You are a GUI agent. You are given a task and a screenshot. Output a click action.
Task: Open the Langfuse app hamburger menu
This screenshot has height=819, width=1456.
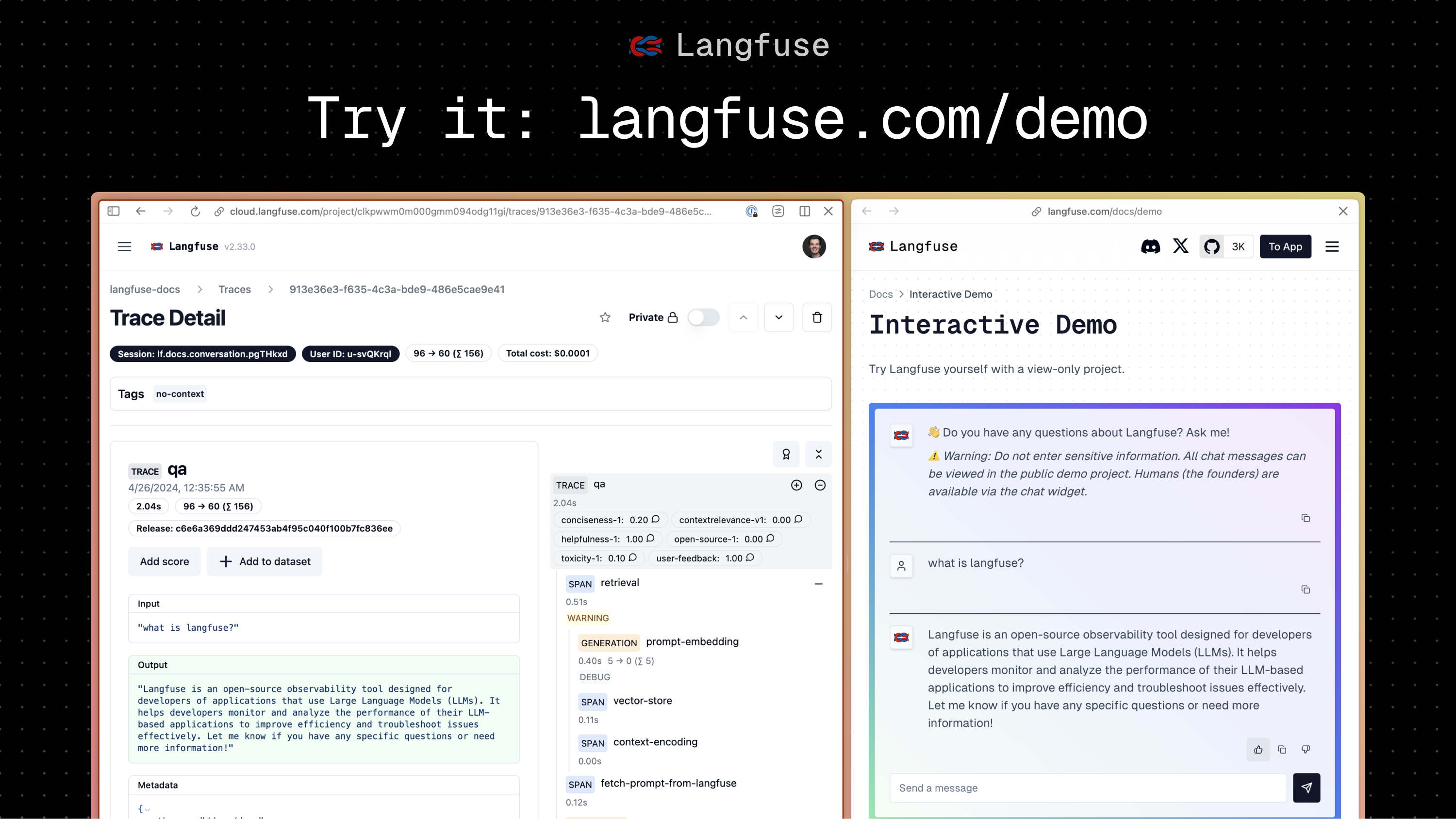[124, 246]
